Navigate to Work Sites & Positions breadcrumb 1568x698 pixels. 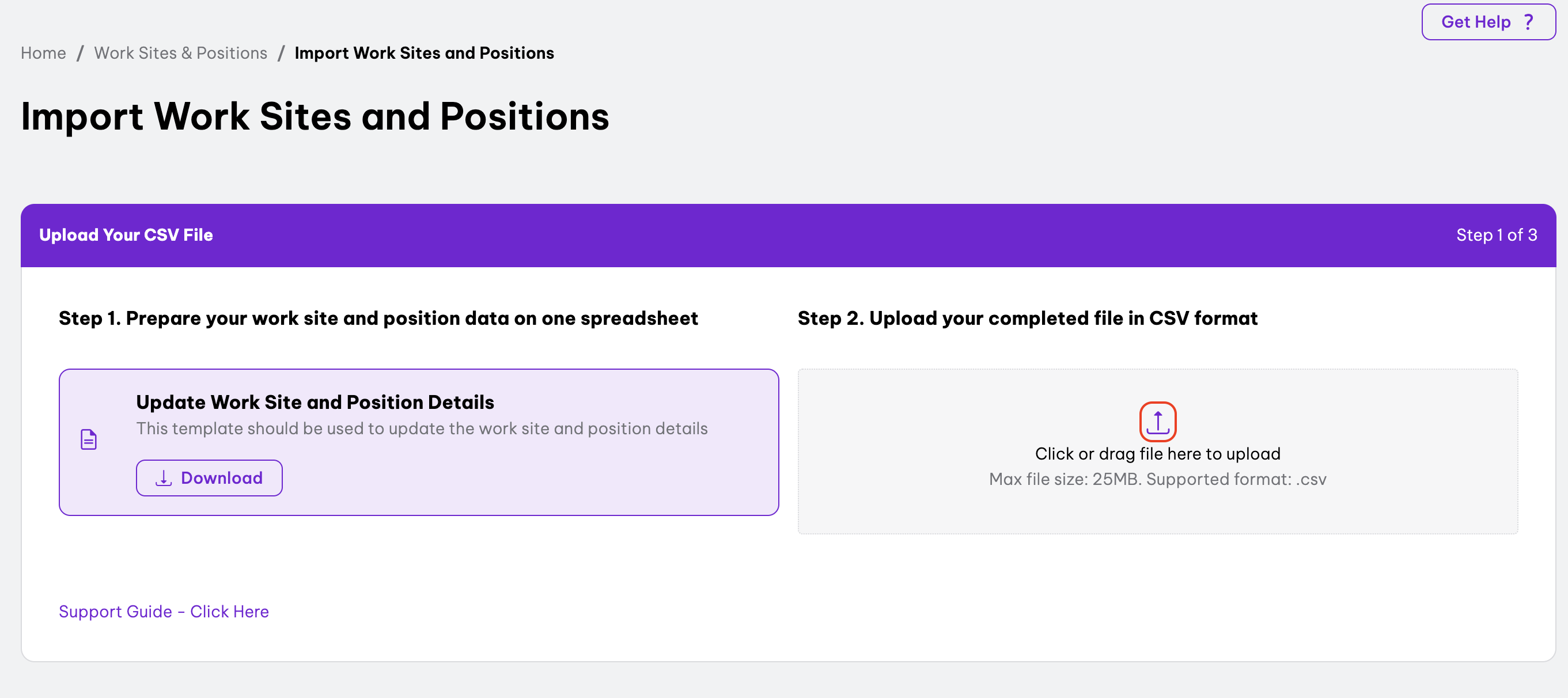coord(180,53)
